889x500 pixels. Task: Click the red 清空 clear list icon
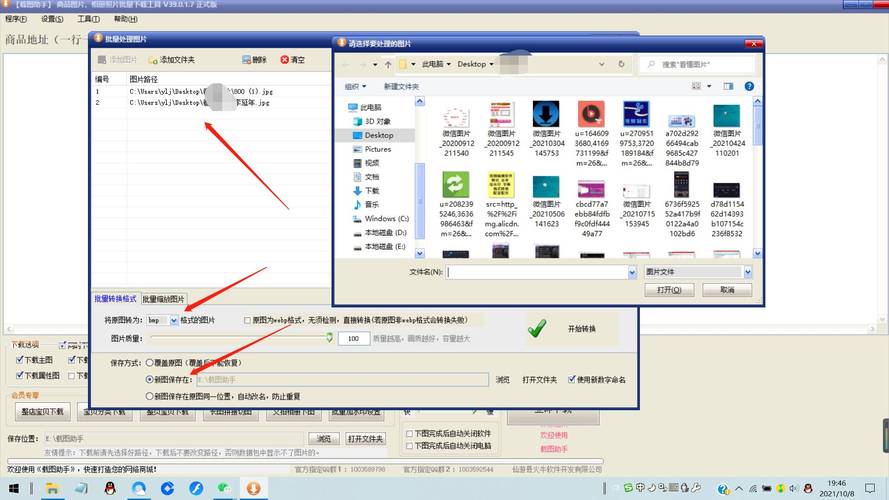[x=285, y=60]
